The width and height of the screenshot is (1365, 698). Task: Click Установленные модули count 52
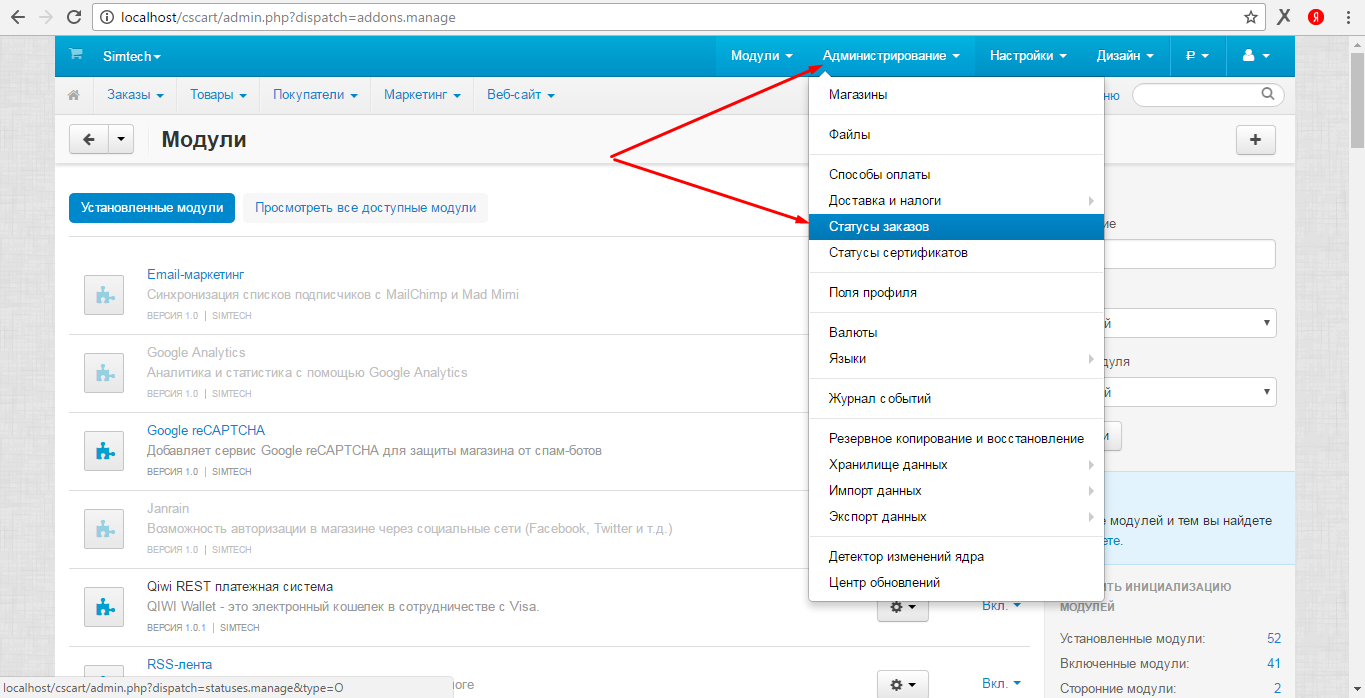pos(1274,638)
